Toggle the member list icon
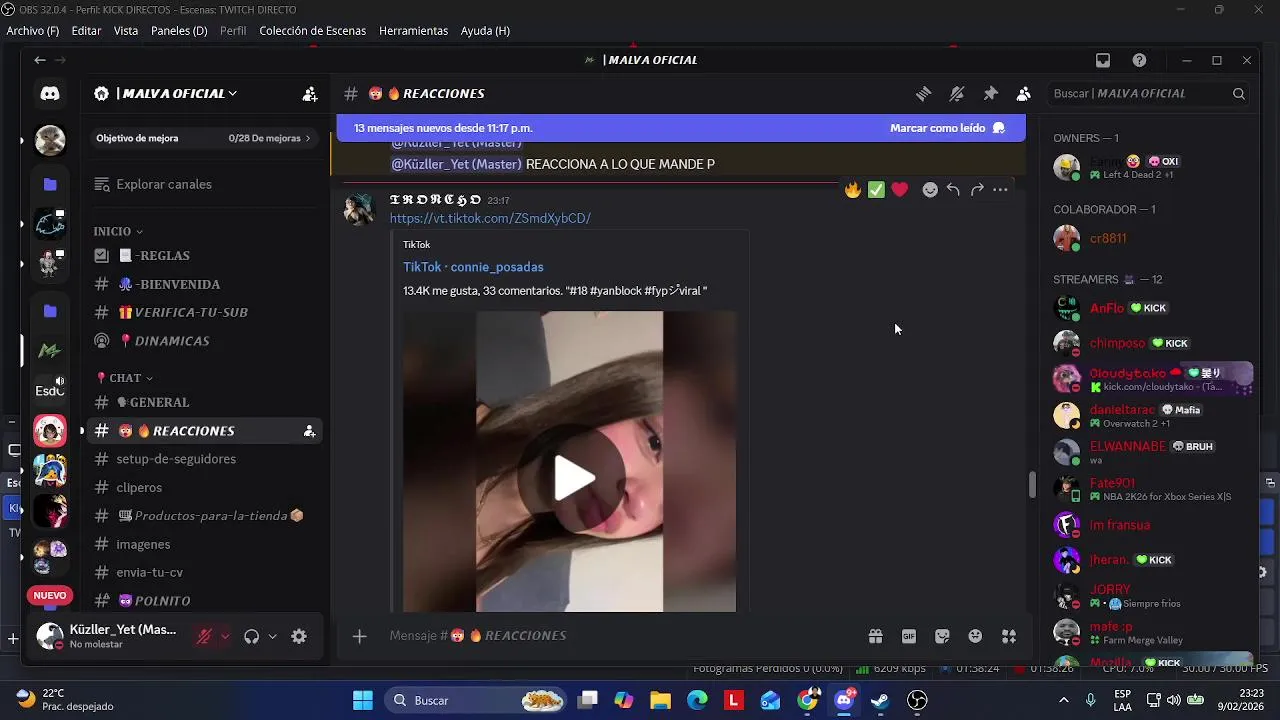This screenshot has height=720, width=1280. [x=1023, y=93]
